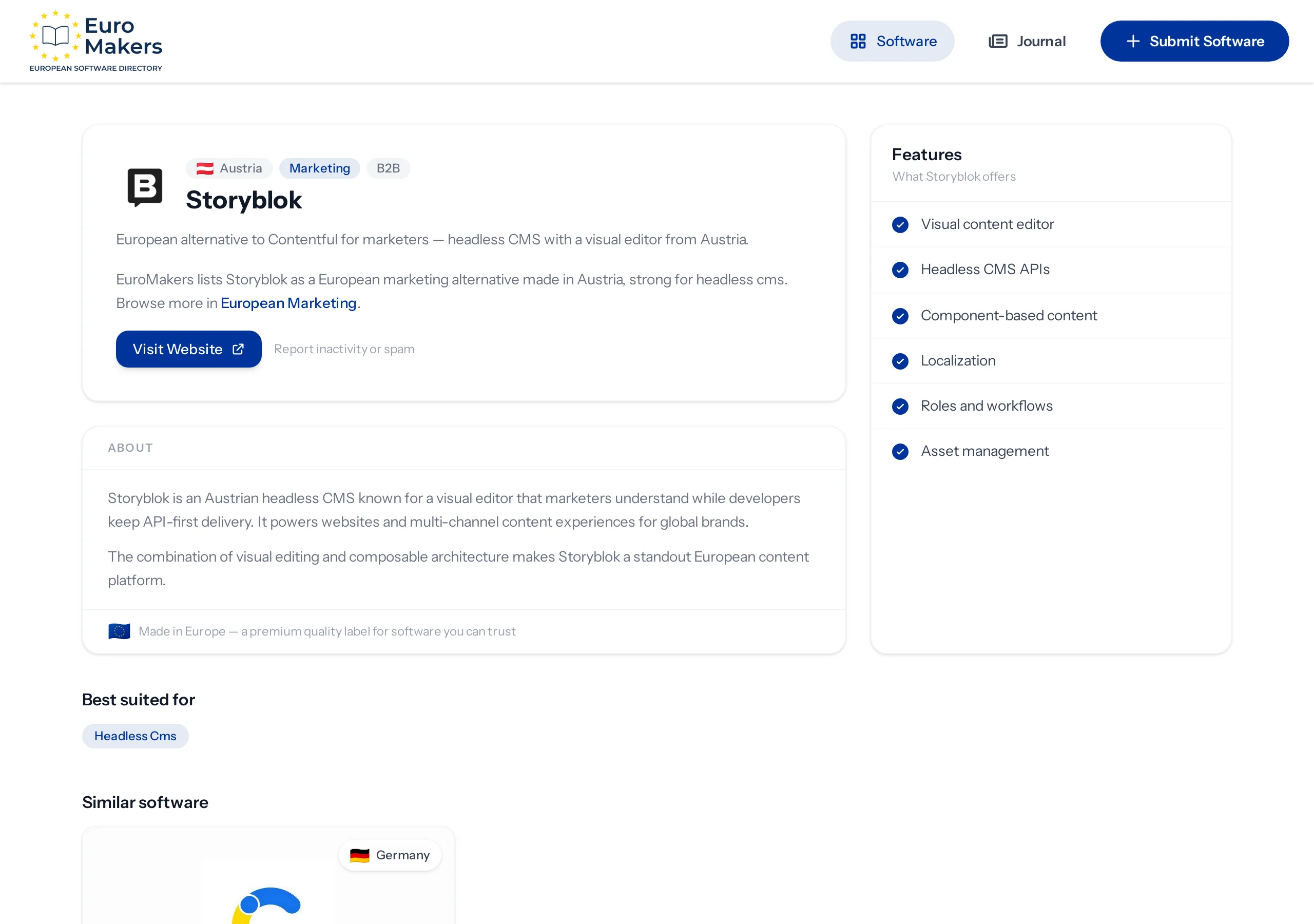Open the Software nav item
This screenshot has height=924, width=1314.
coord(892,41)
